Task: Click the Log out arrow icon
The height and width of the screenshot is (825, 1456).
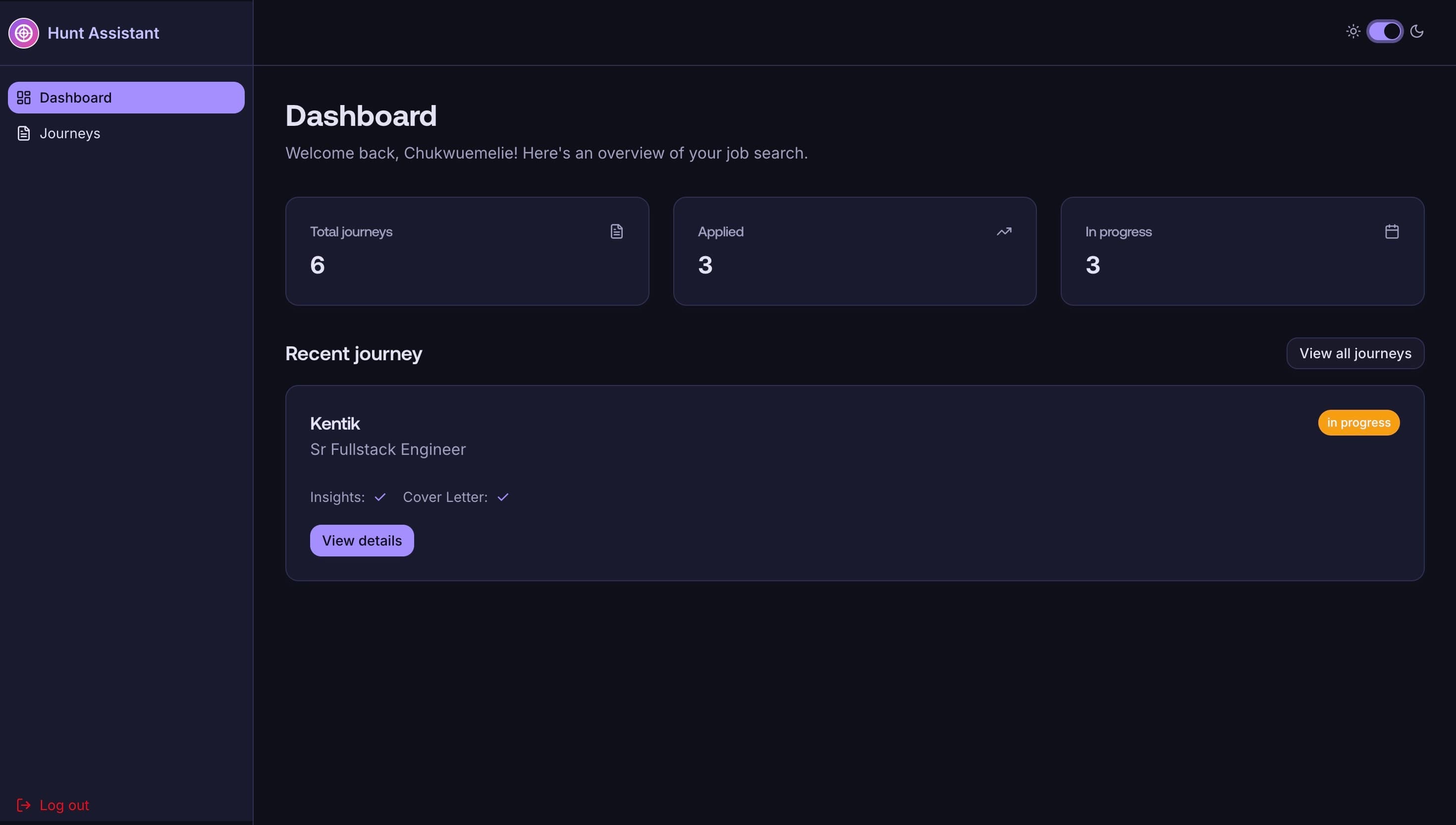Action: coord(23,805)
